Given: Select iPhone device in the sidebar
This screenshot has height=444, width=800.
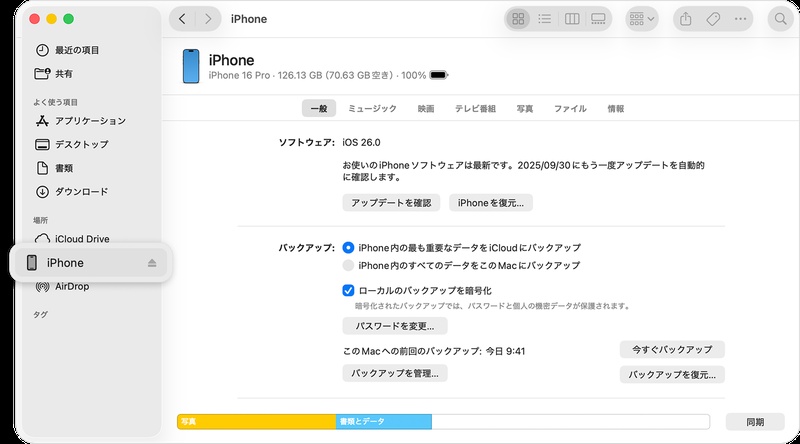Looking at the screenshot, I should point(90,263).
